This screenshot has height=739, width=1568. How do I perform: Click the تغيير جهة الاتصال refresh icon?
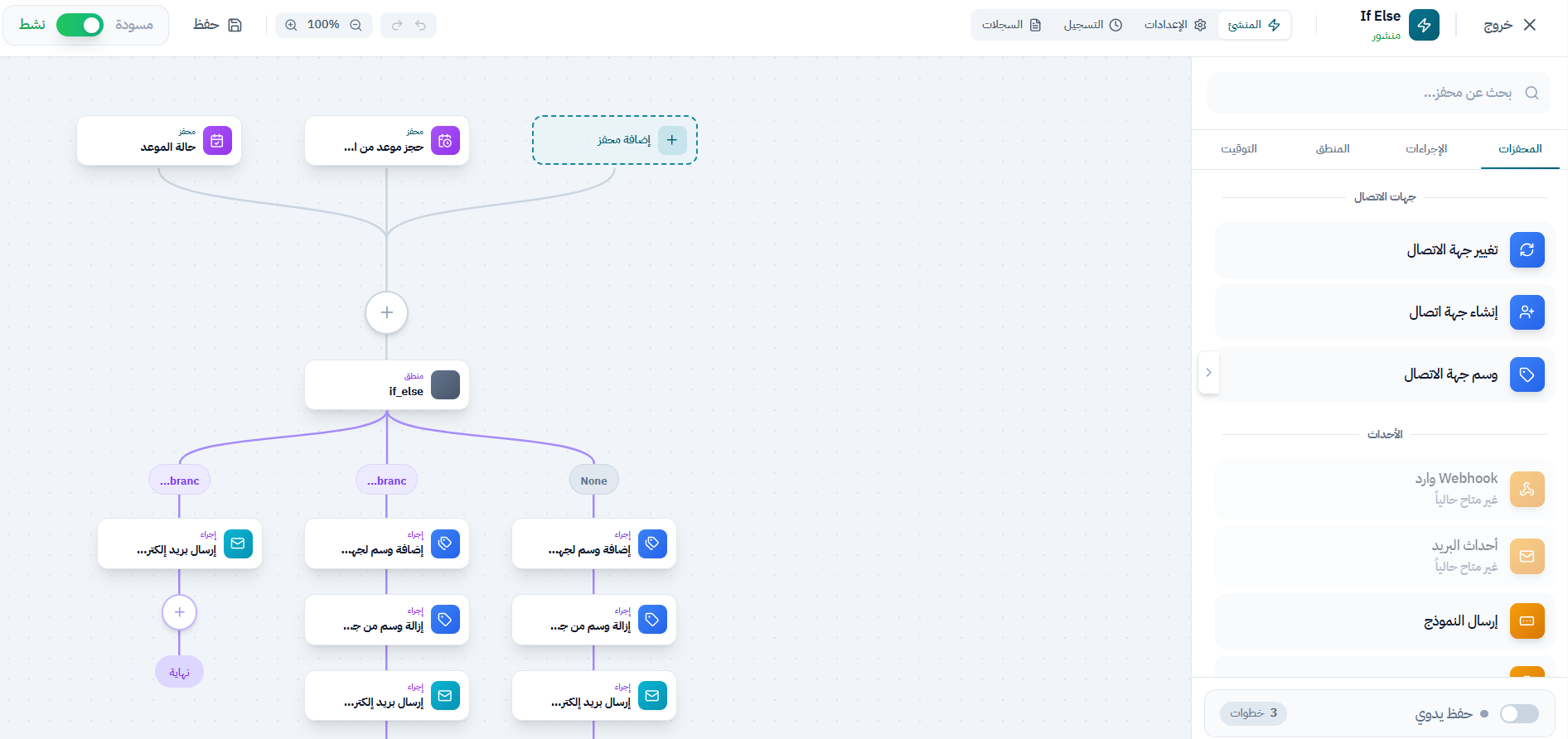pos(1527,249)
